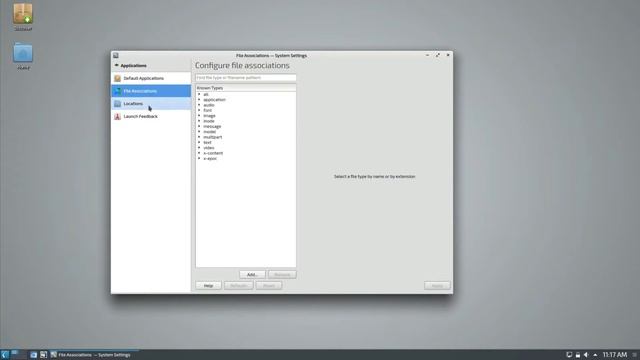
Task: Switch desktops with the pager widget
Action: point(19,354)
